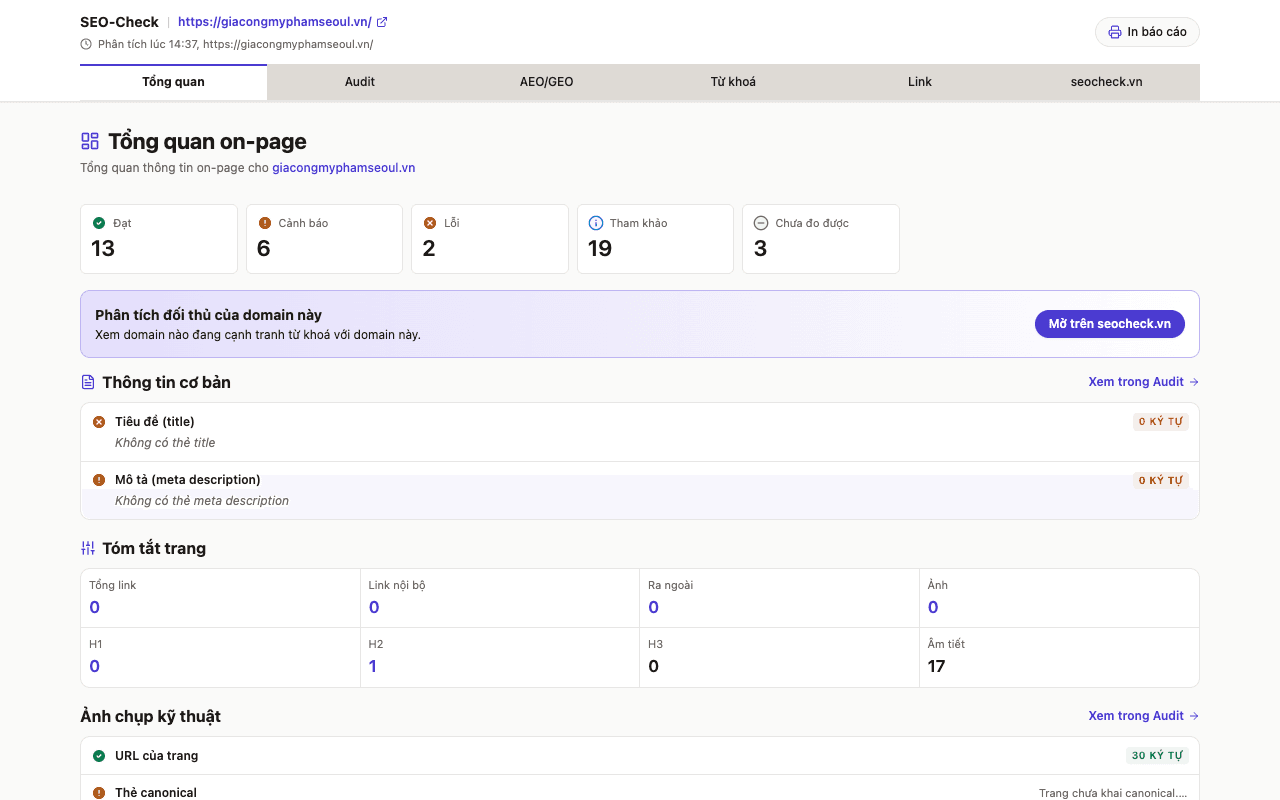1280x800 pixels.
Task: Click the minus-circle icon on Chưa đo được card
Action: [x=761, y=223]
